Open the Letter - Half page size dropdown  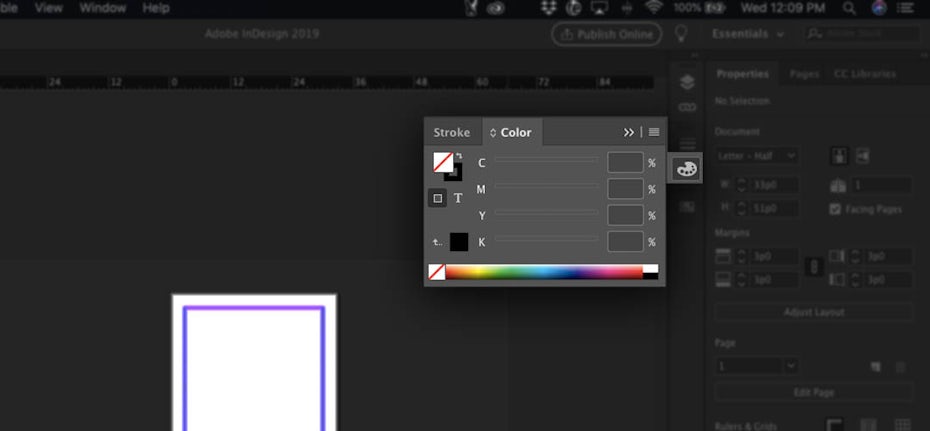coord(756,156)
